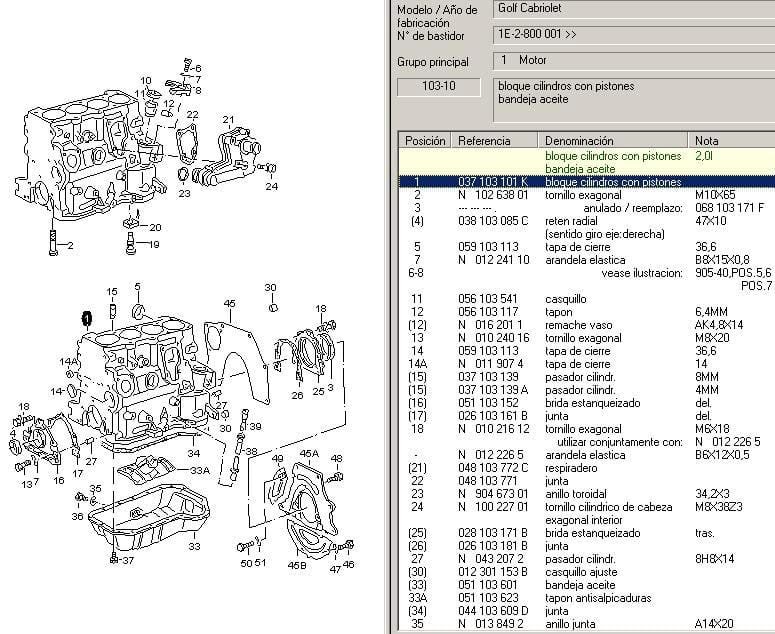Click callout 45 in the lower diagram
Viewport: 775px width, 634px height.
pyautogui.click(x=229, y=303)
